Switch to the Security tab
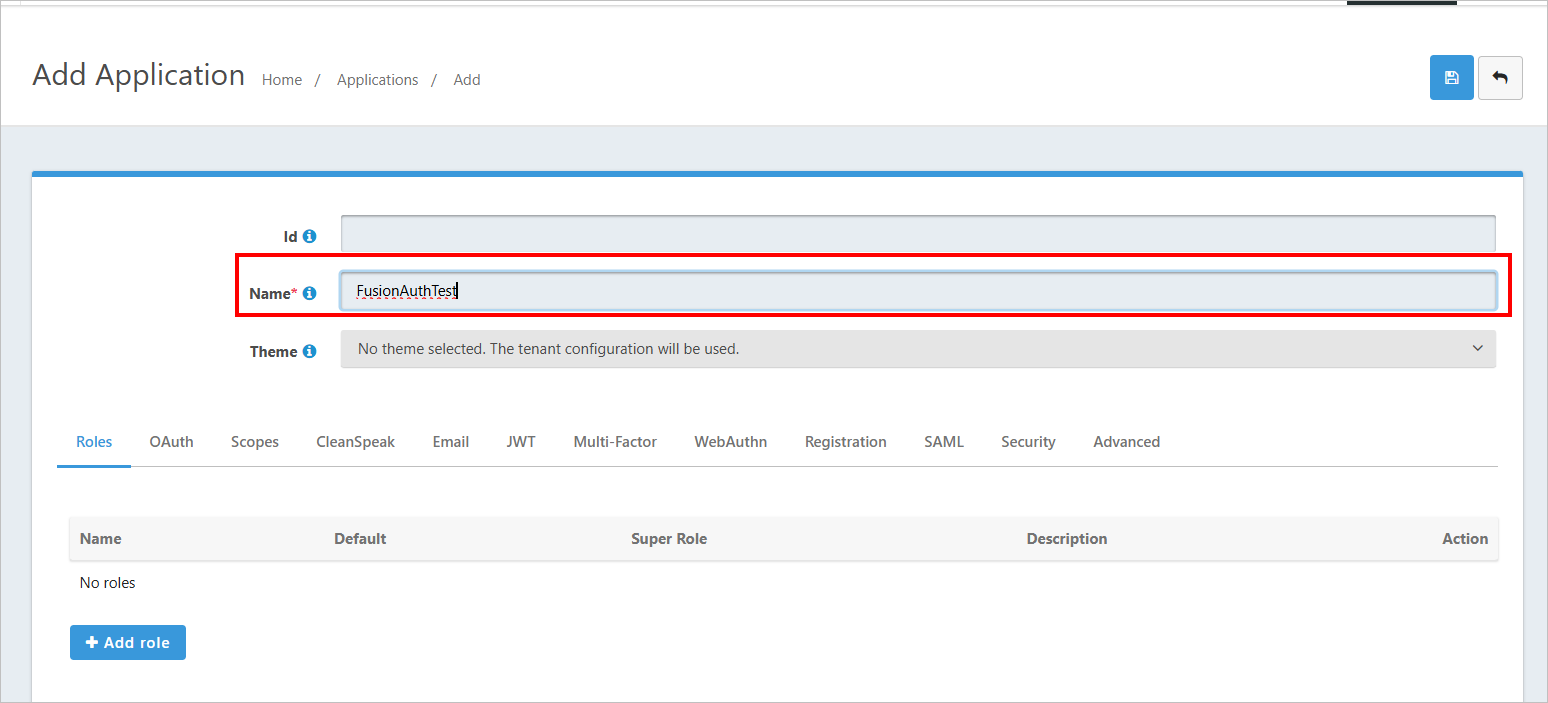 (x=1028, y=441)
